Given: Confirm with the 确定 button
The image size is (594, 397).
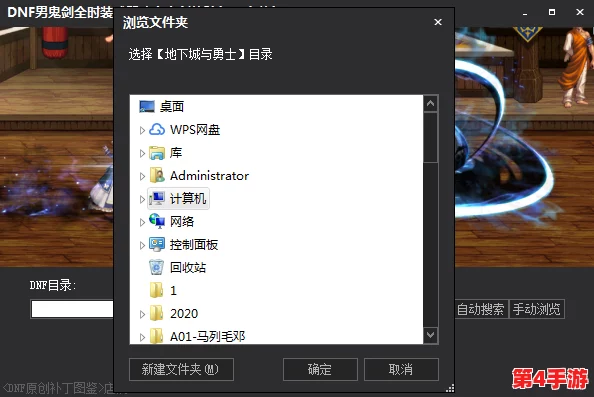Looking at the screenshot, I should pos(320,369).
